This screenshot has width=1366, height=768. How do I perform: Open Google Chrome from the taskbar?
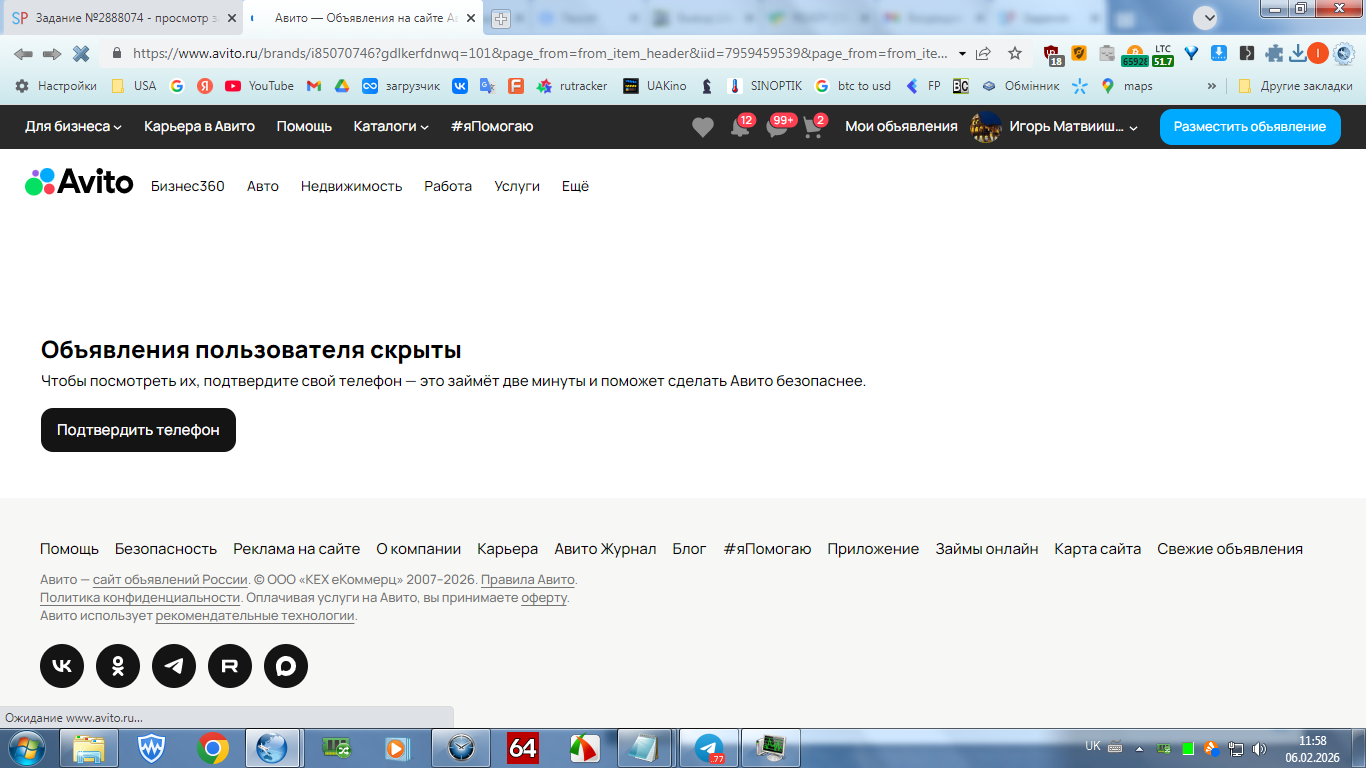click(212, 748)
